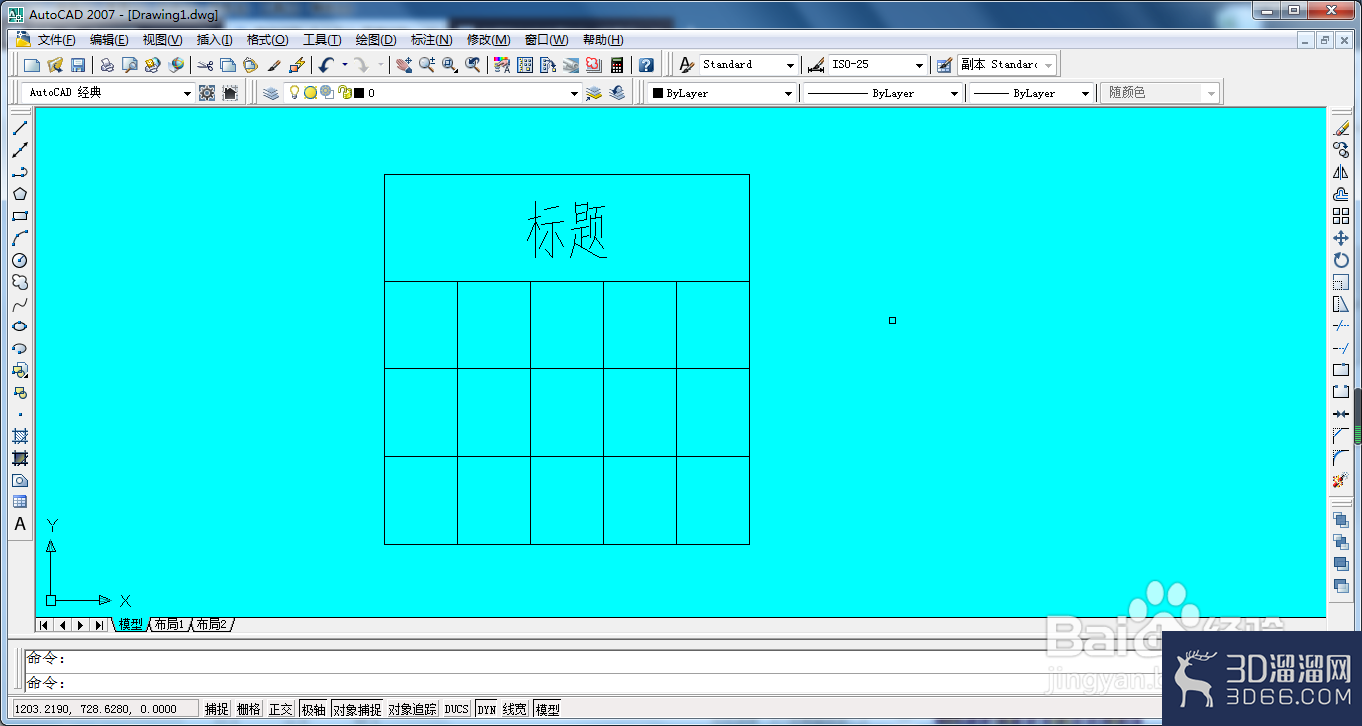Switch to the 布局2 layout tab
This screenshot has height=726, width=1362.
coord(211,625)
